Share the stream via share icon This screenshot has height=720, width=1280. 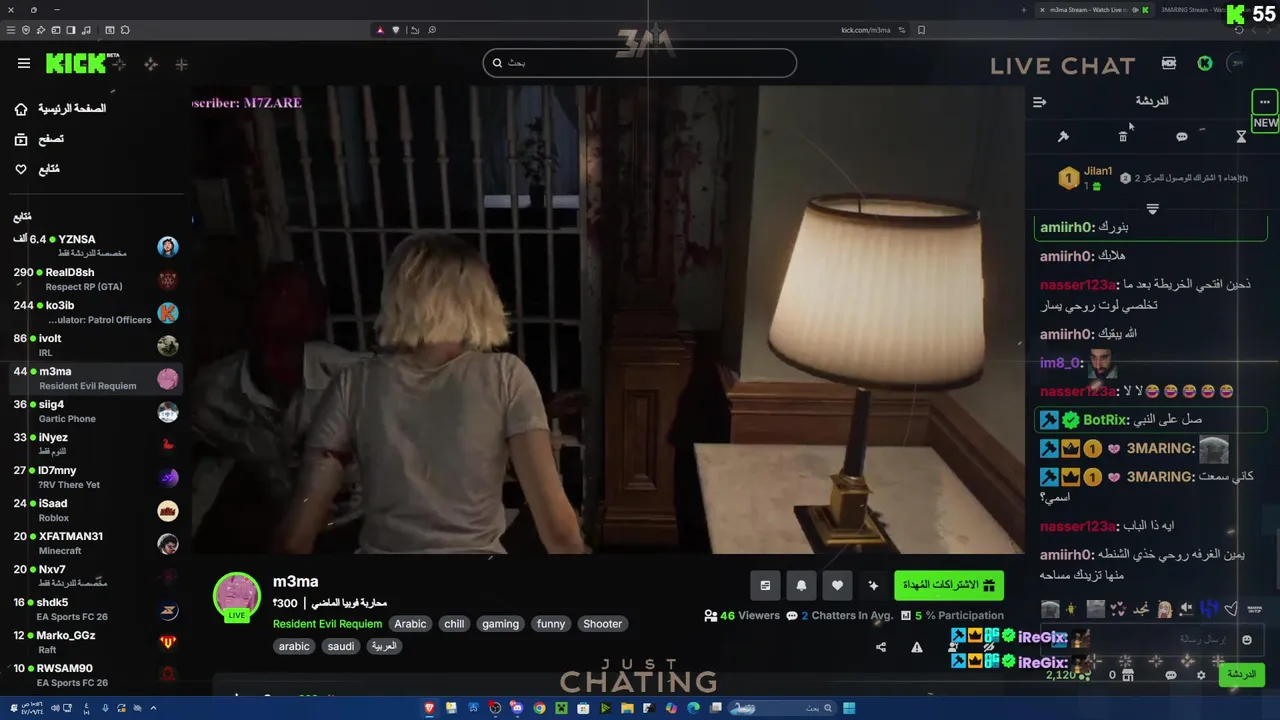coord(881,647)
